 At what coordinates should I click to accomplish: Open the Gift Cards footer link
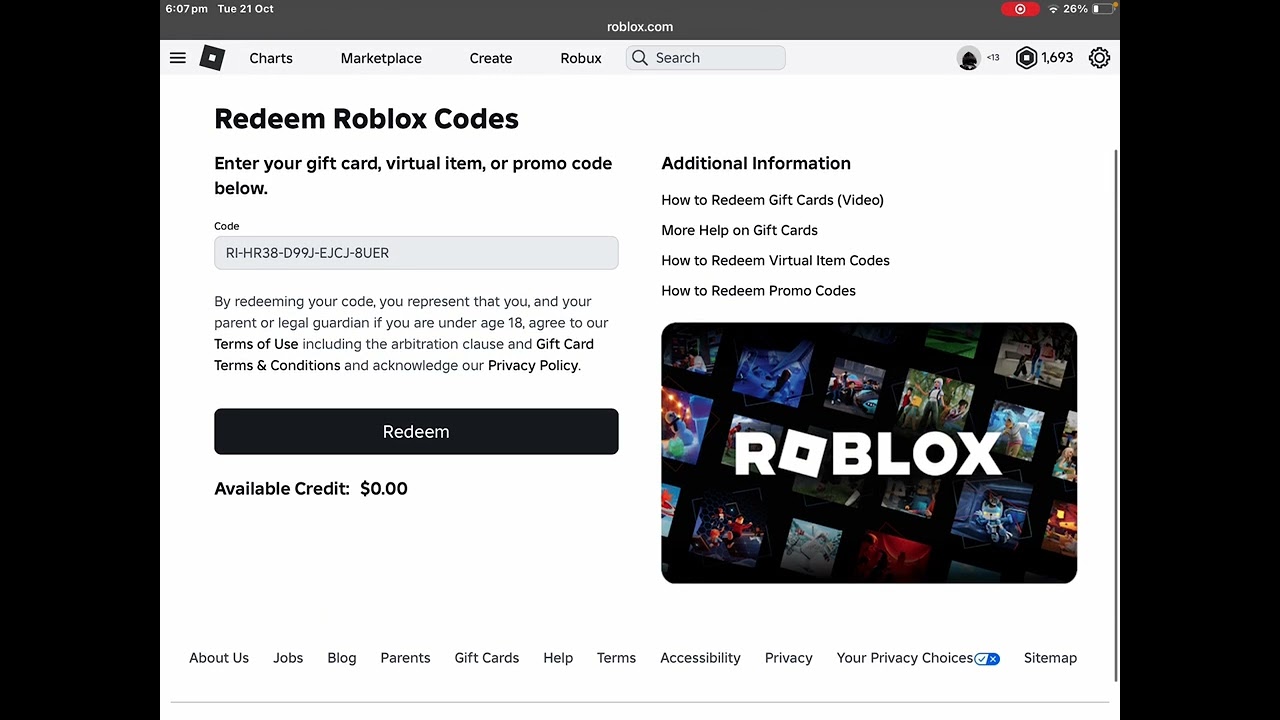[487, 658]
